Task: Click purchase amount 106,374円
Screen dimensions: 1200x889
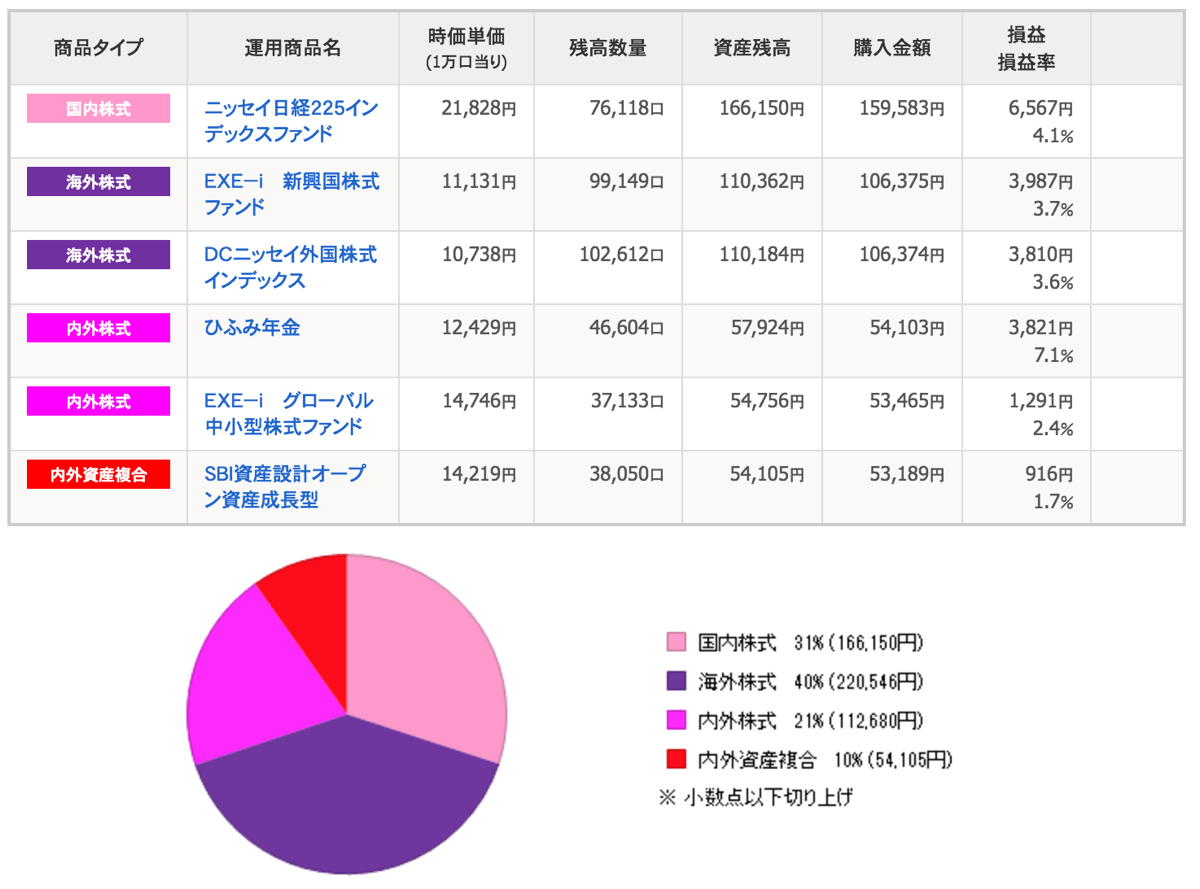Action: coord(902,255)
